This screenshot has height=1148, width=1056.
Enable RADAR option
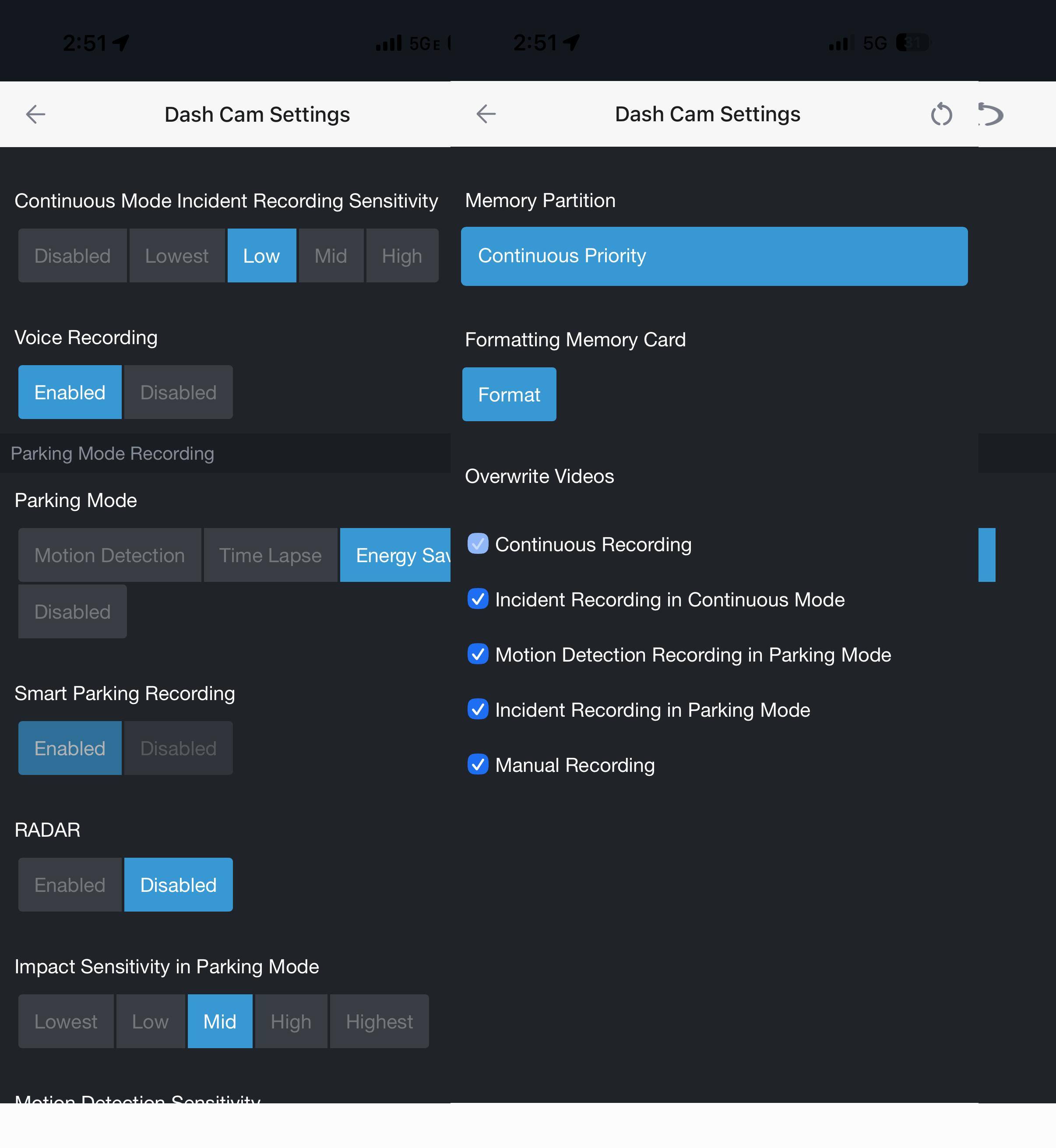pyautogui.click(x=70, y=884)
